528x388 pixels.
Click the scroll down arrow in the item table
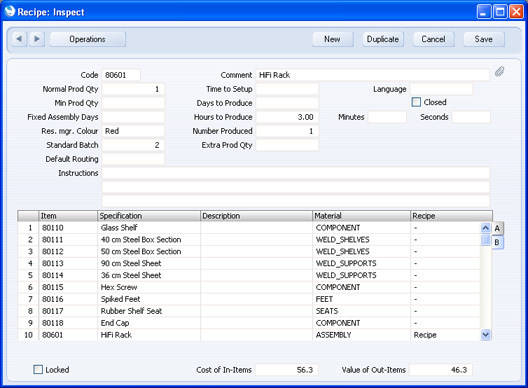click(x=485, y=335)
